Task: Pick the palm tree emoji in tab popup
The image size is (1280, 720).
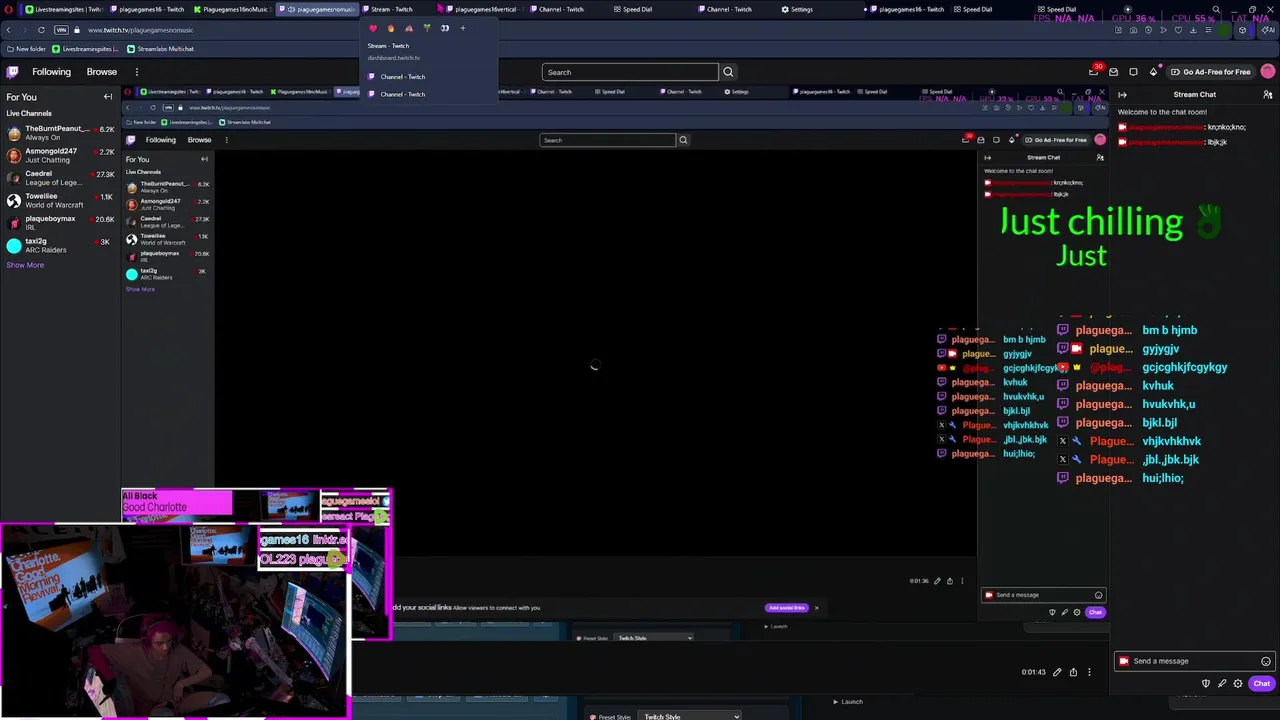Action: pyautogui.click(x=427, y=28)
